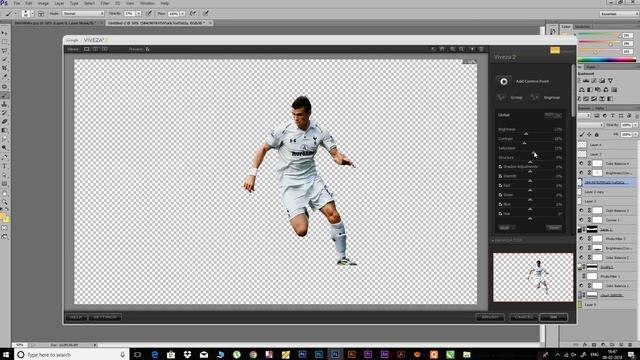
Task: Click Lock image pixels brush icon
Action: click(582, 134)
